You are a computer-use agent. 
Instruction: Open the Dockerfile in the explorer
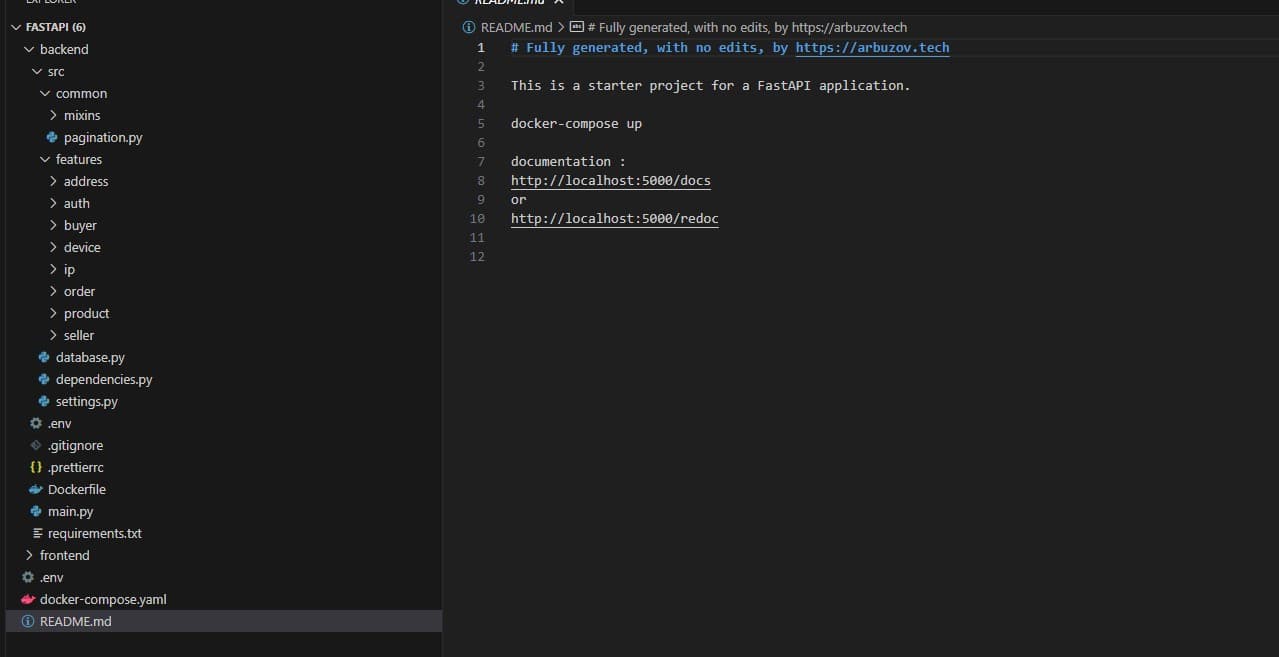(x=77, y=489)
